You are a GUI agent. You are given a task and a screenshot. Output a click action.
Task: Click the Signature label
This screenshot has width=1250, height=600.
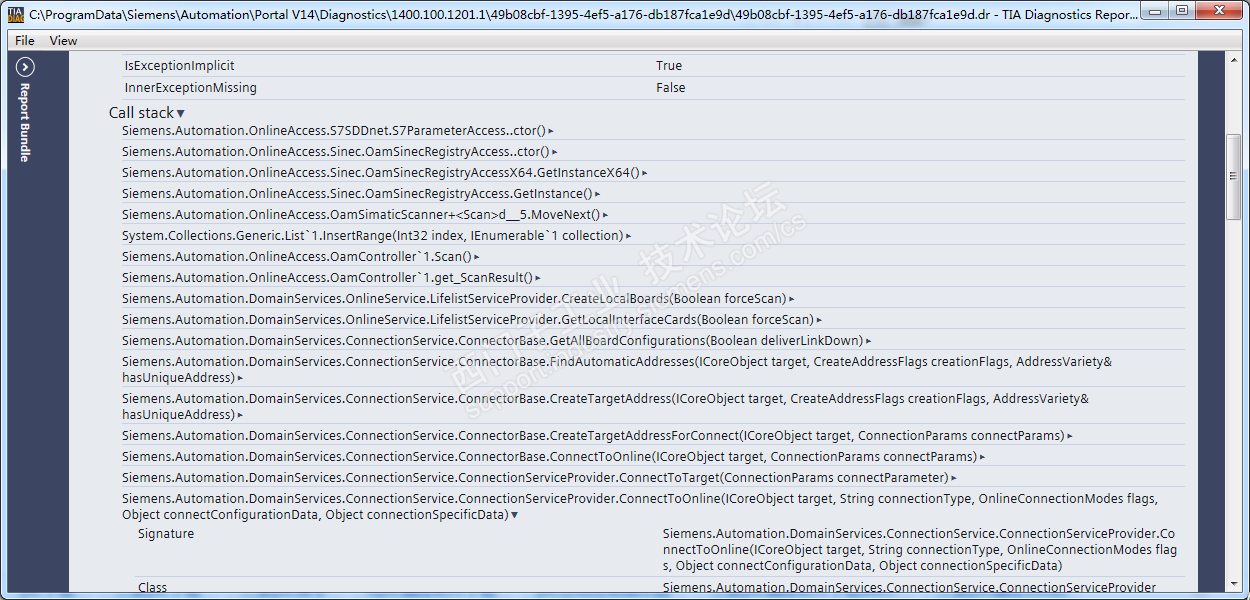coord(166,534)
